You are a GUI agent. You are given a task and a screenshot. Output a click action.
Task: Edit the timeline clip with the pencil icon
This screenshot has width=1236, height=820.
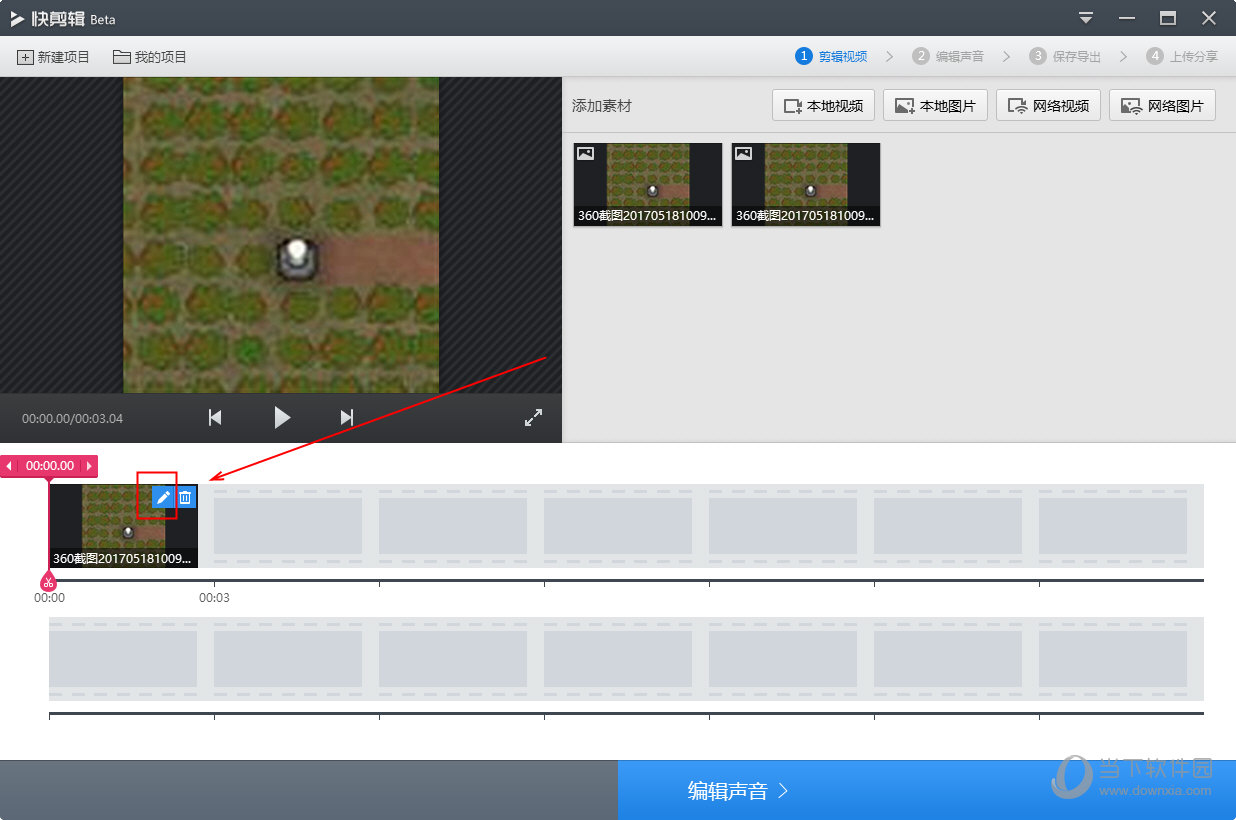click(163, 497)
